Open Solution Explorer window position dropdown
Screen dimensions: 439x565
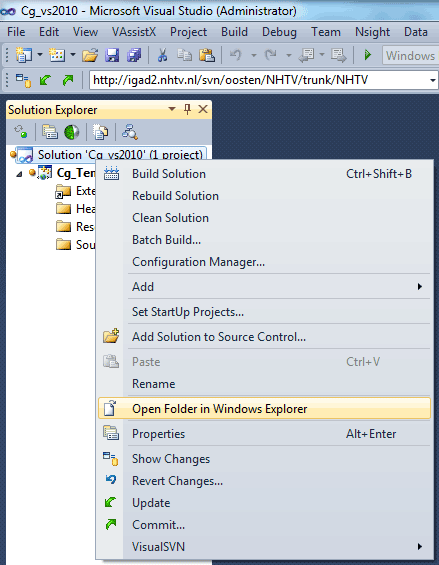click(172, 109)
